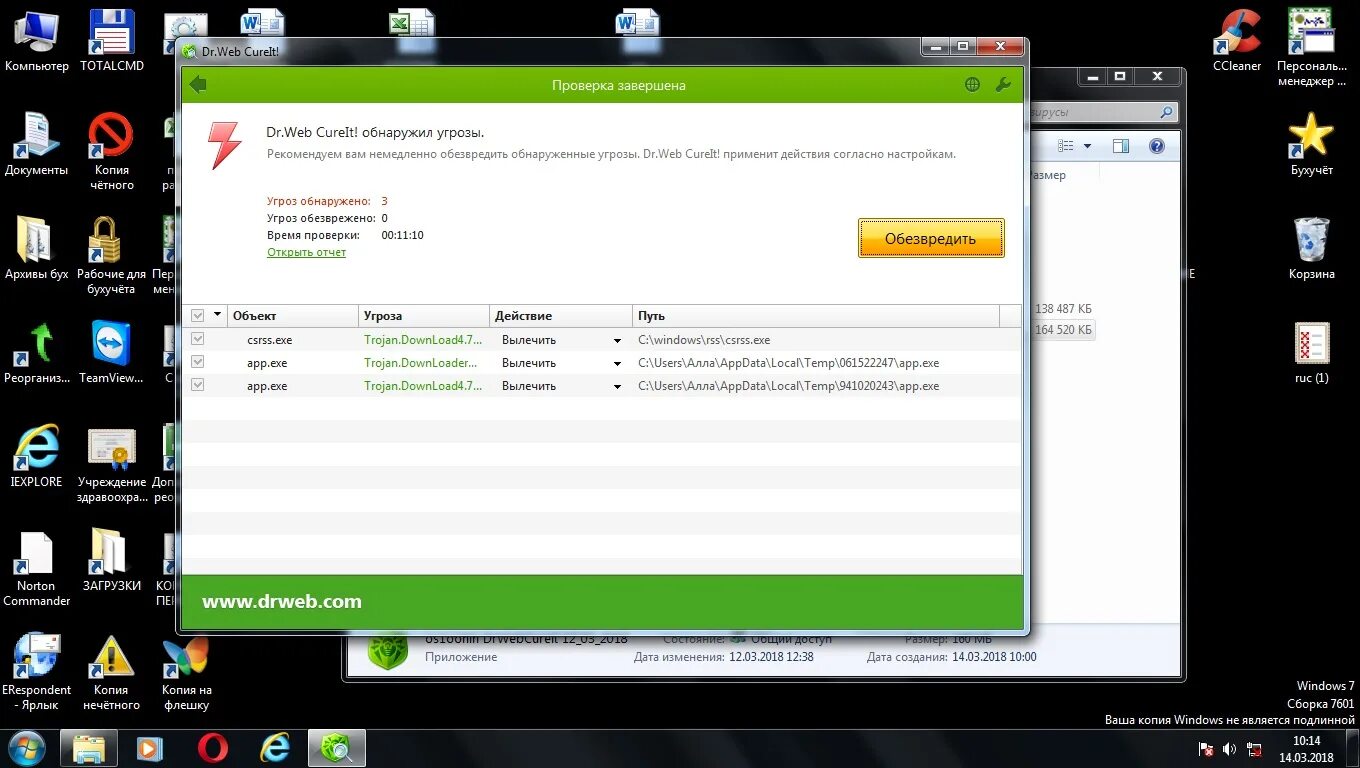Open the Открыть отчет link
The height and width of the screenshot is (768, 1360).
pos(306,252)
